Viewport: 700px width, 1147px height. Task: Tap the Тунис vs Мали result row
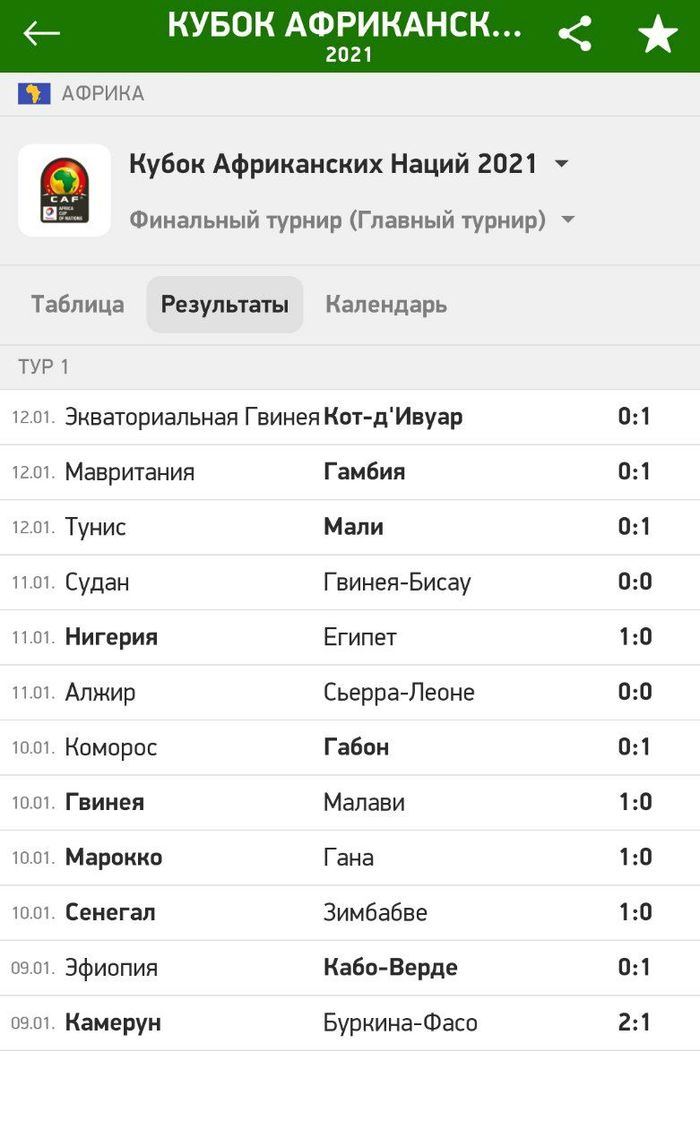tap(350, 527)
